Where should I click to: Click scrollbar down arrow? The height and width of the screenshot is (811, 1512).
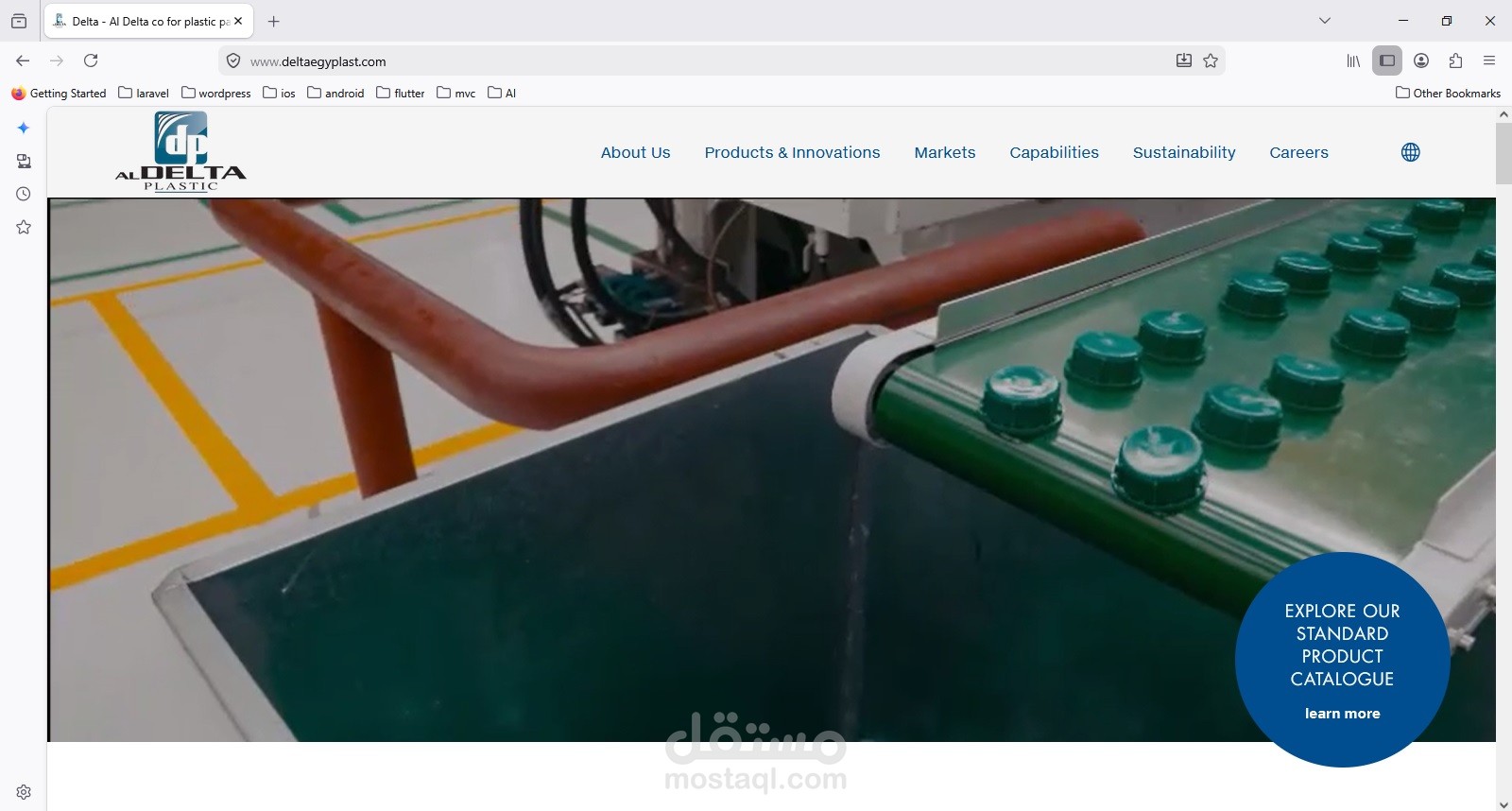point(1503,804)
